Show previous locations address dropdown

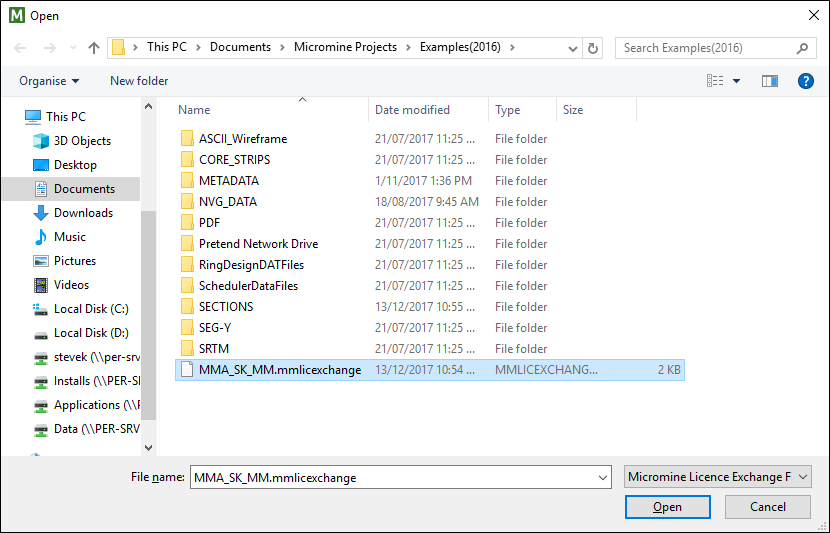[x=572, y=49]
